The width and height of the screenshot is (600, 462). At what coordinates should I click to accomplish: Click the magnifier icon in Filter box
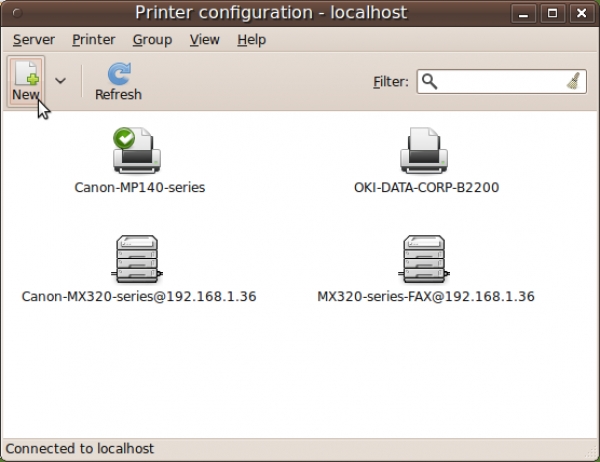pos(429,82)
